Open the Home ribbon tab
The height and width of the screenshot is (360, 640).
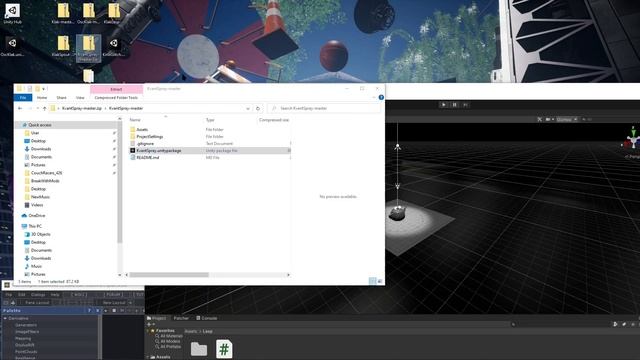[42, 98]
